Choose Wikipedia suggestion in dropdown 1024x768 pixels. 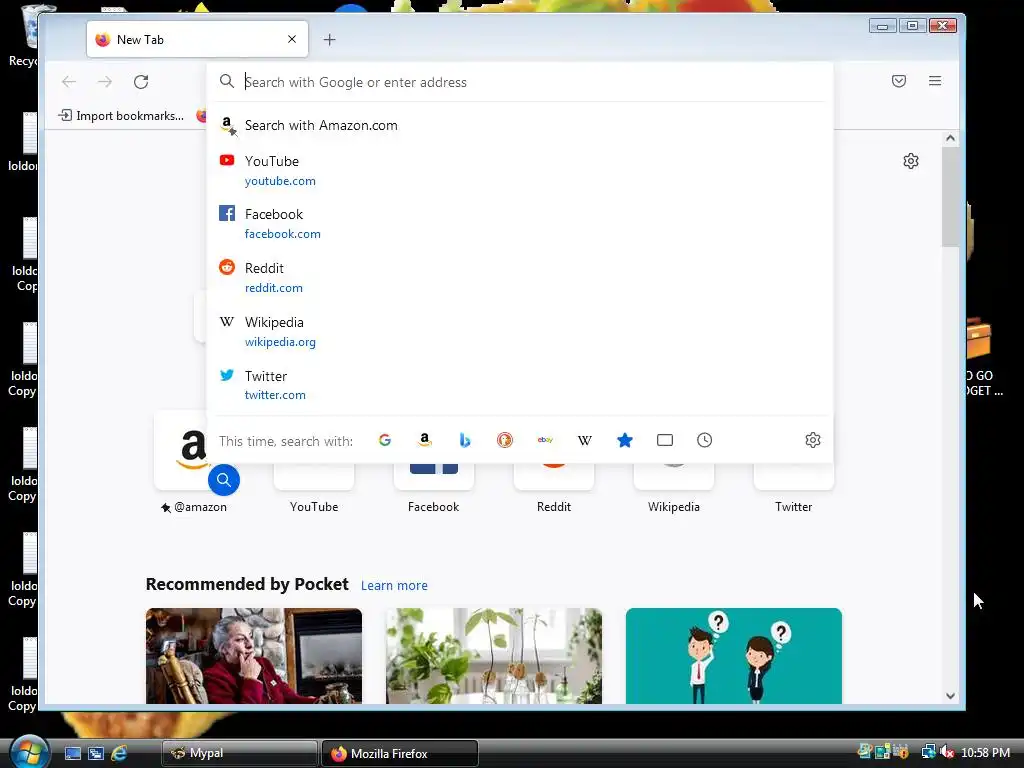pyautogui.click(x=520, y=332)
